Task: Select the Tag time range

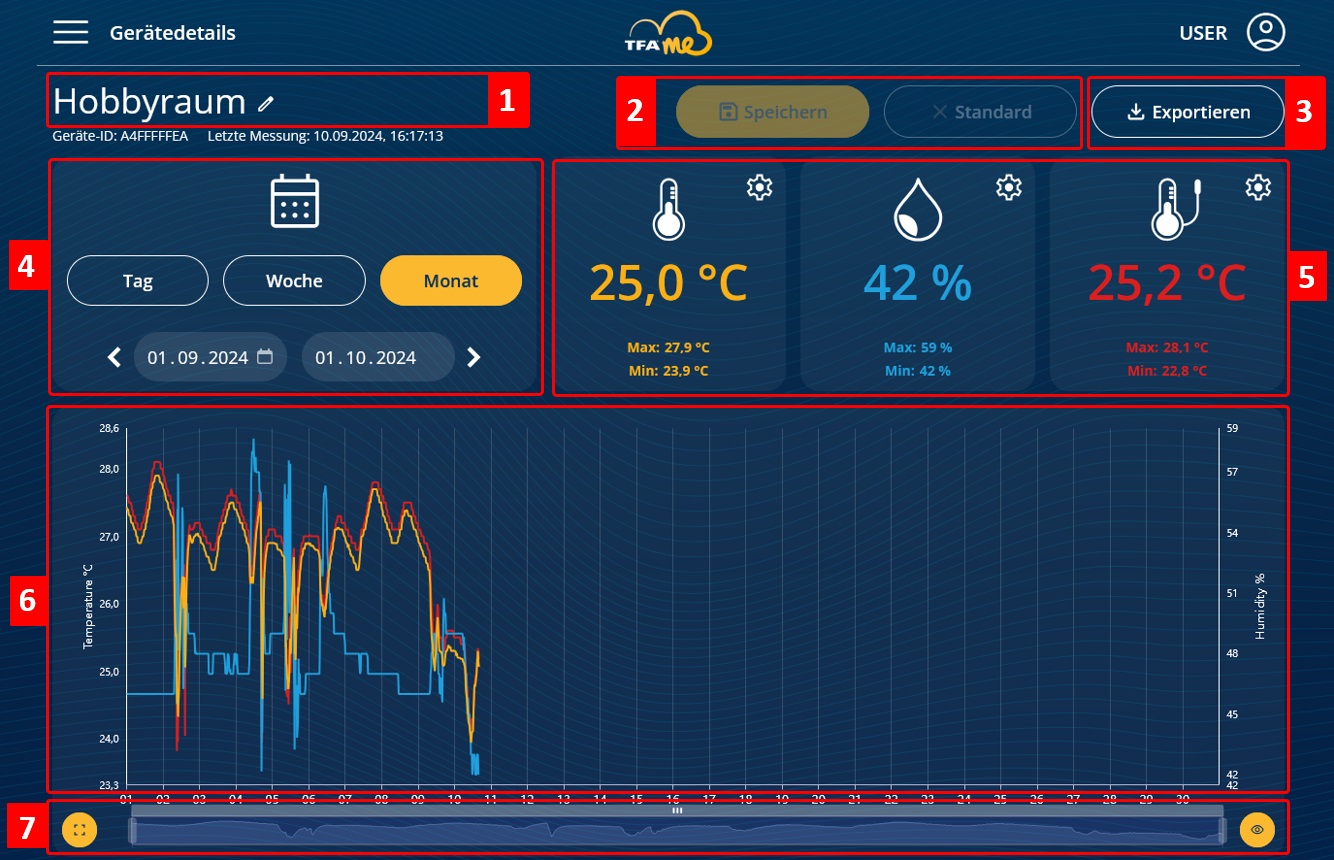Action: coord(138,281)
